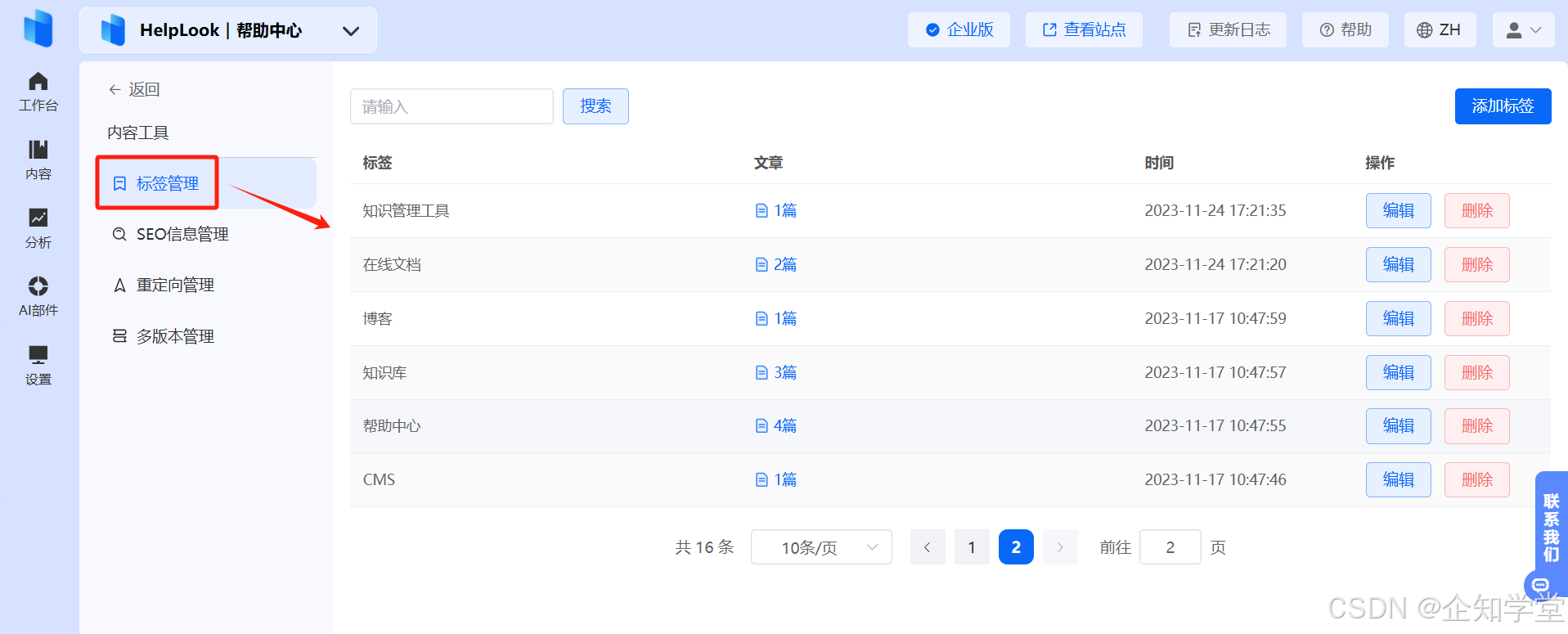Click the HelpLook logo at top left

[38, 29]
